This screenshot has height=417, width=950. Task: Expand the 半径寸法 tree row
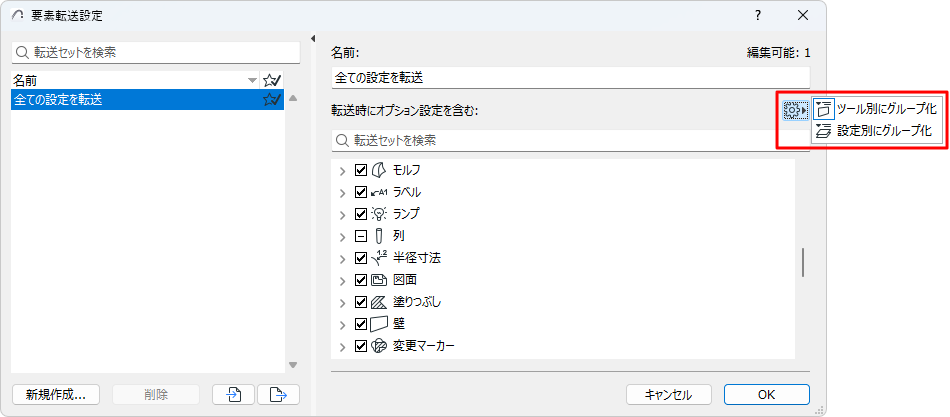point(342,258)
